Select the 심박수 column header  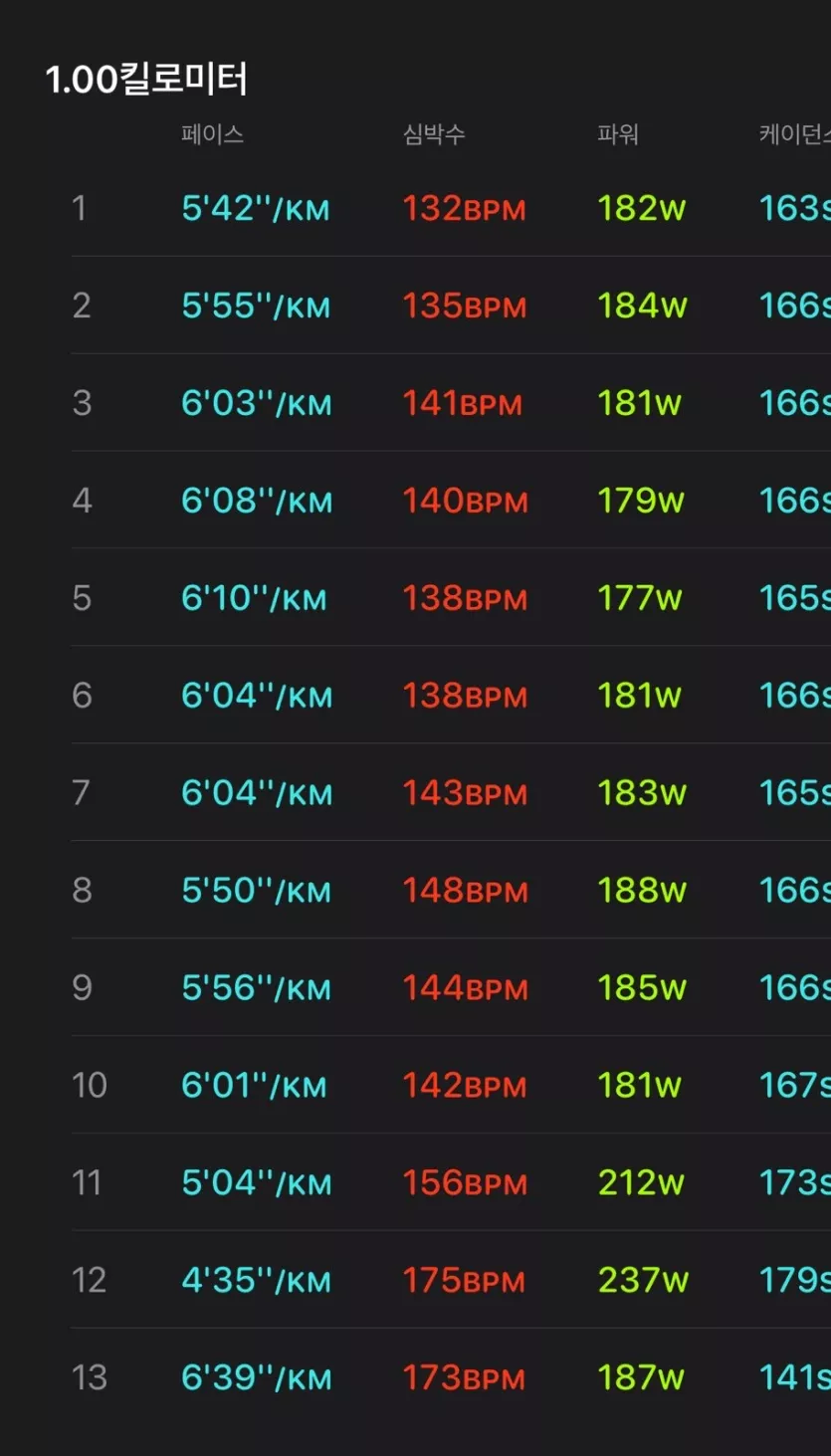[433, 134]
